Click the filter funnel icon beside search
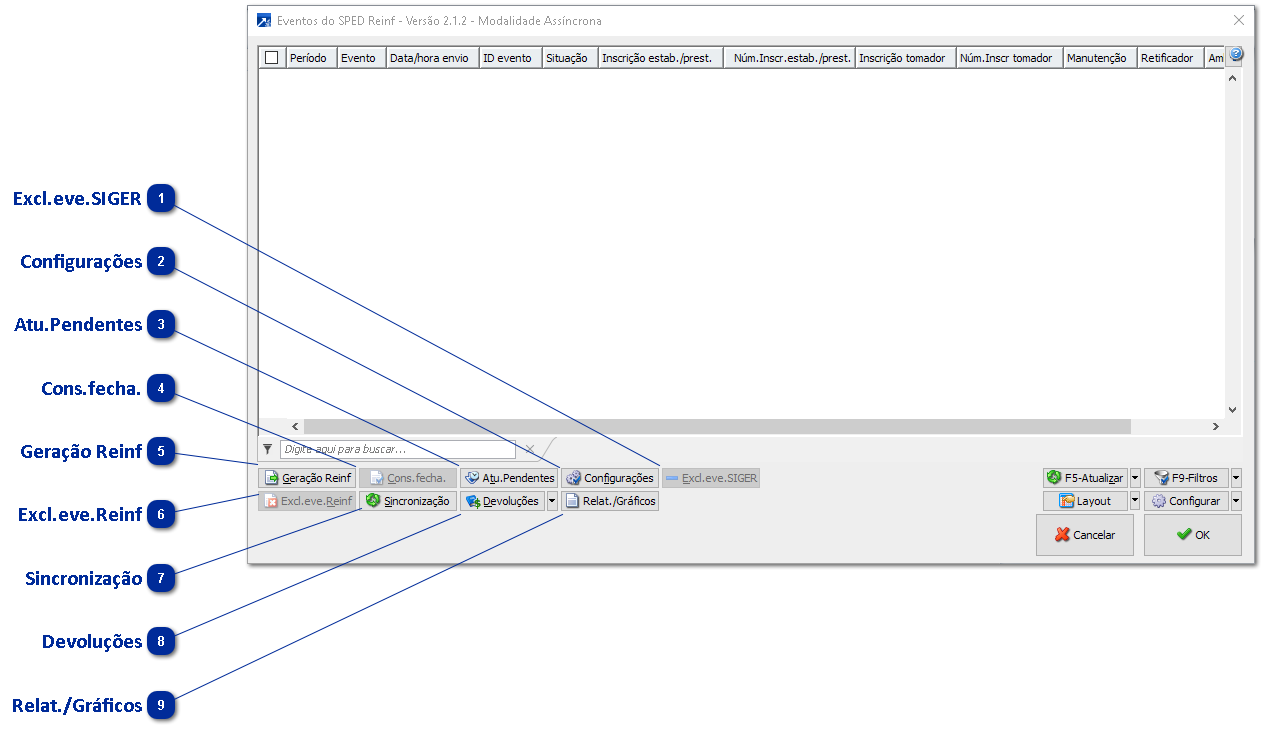 [x=267, y=450]
